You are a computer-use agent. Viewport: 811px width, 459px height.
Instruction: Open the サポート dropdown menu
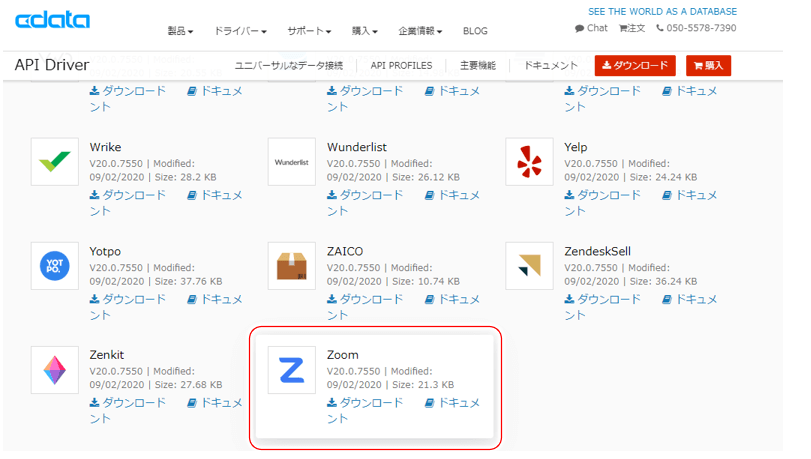coord(309,31)
